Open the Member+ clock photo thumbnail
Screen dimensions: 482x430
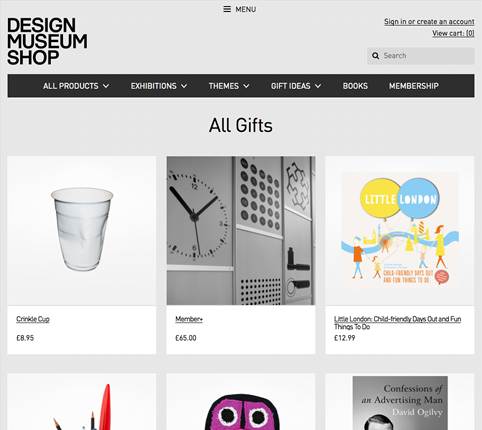pyautogui.click(x=241, y=230)
